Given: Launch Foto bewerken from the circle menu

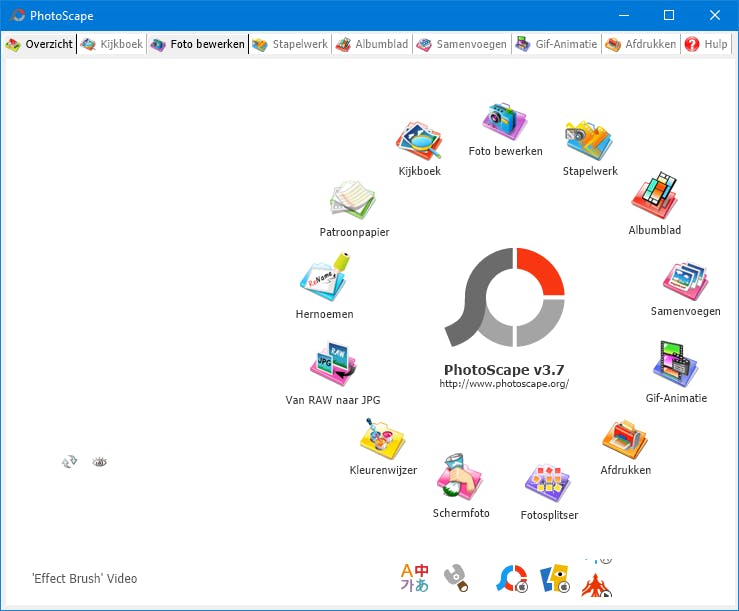Looking at the screenshot, I should pyautogui.click(x=505, y=121).
